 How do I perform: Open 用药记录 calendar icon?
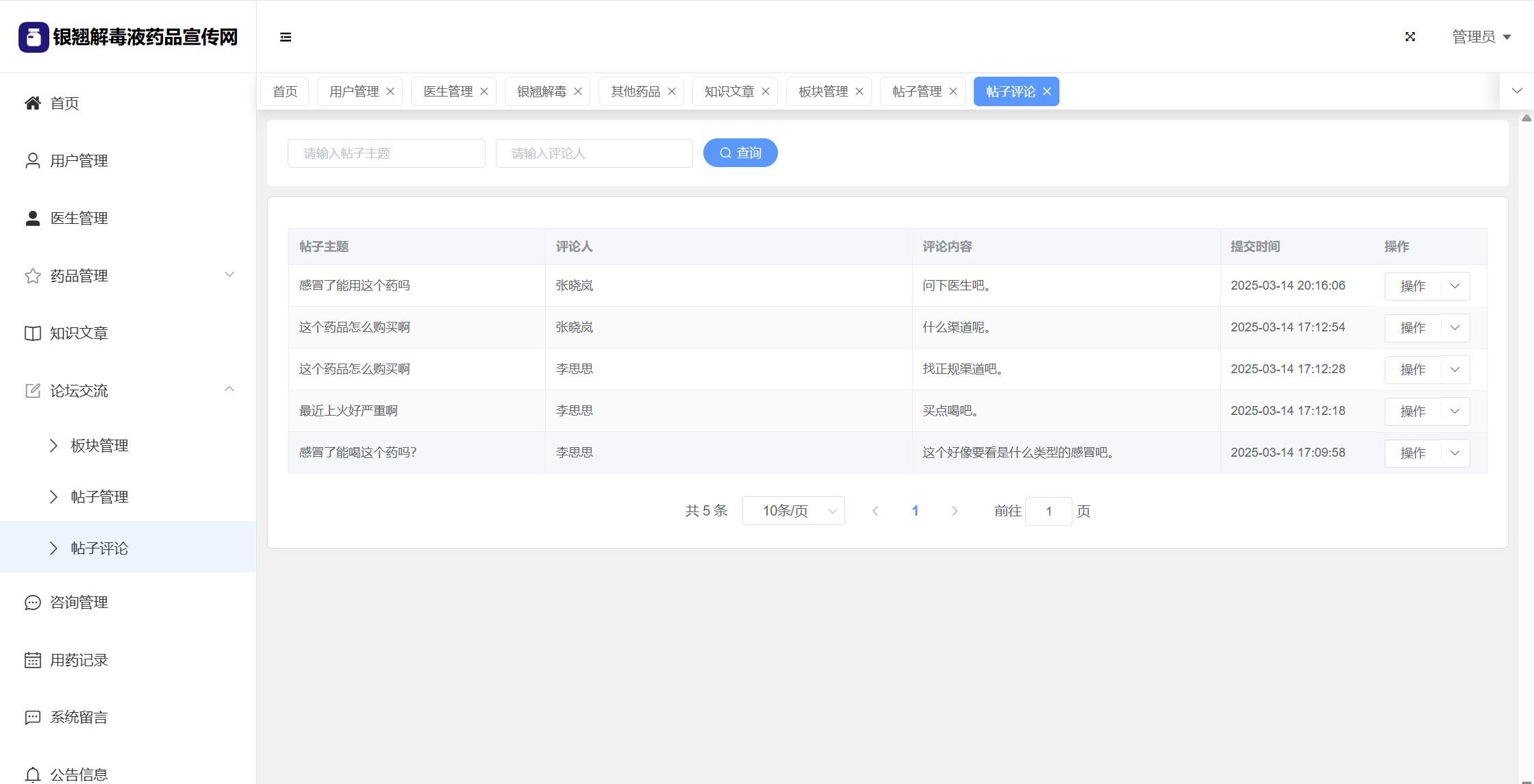32,660
